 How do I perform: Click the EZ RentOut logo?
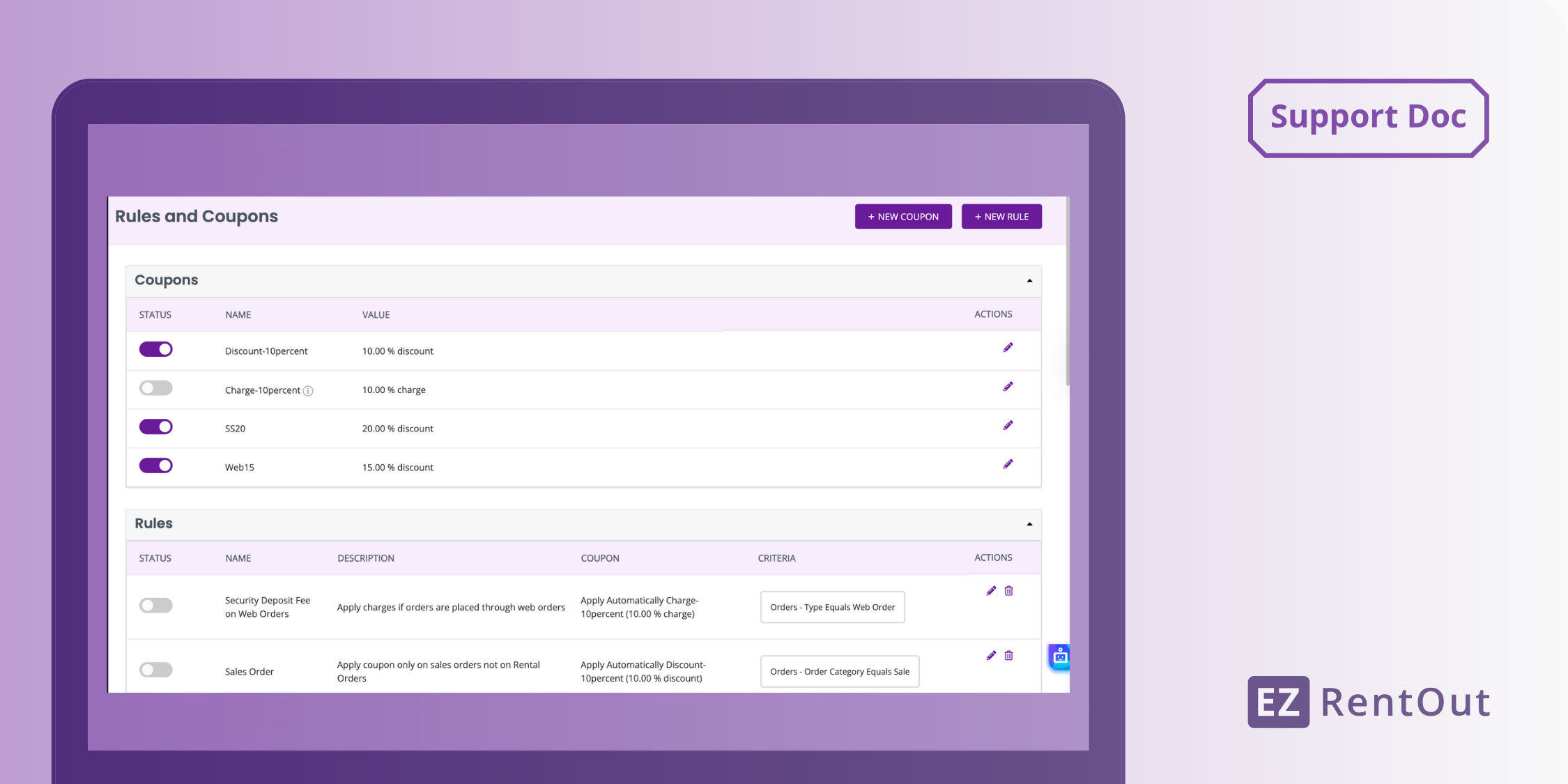click(x=1368, y=702)
